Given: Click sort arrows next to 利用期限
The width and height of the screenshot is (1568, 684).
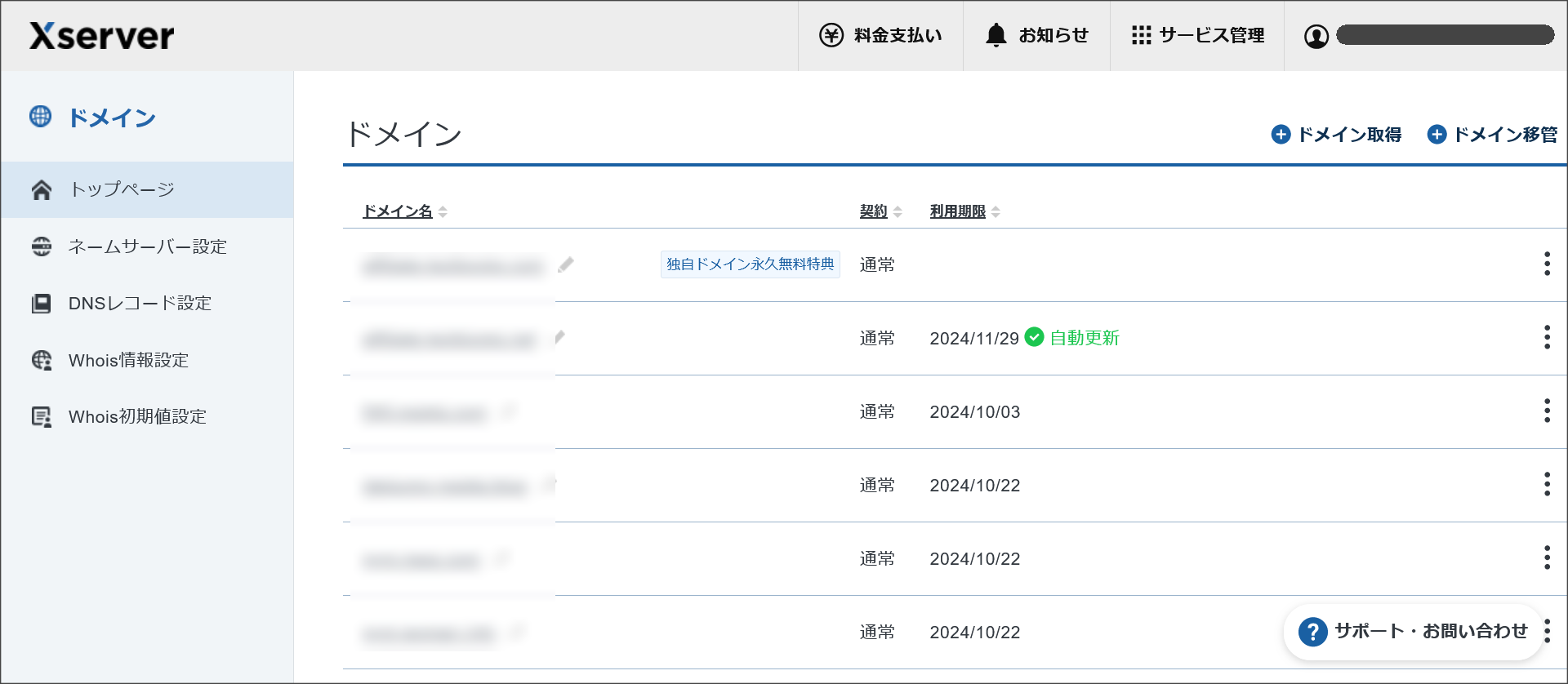Looking at the screenshot, I should pos(996,212).
